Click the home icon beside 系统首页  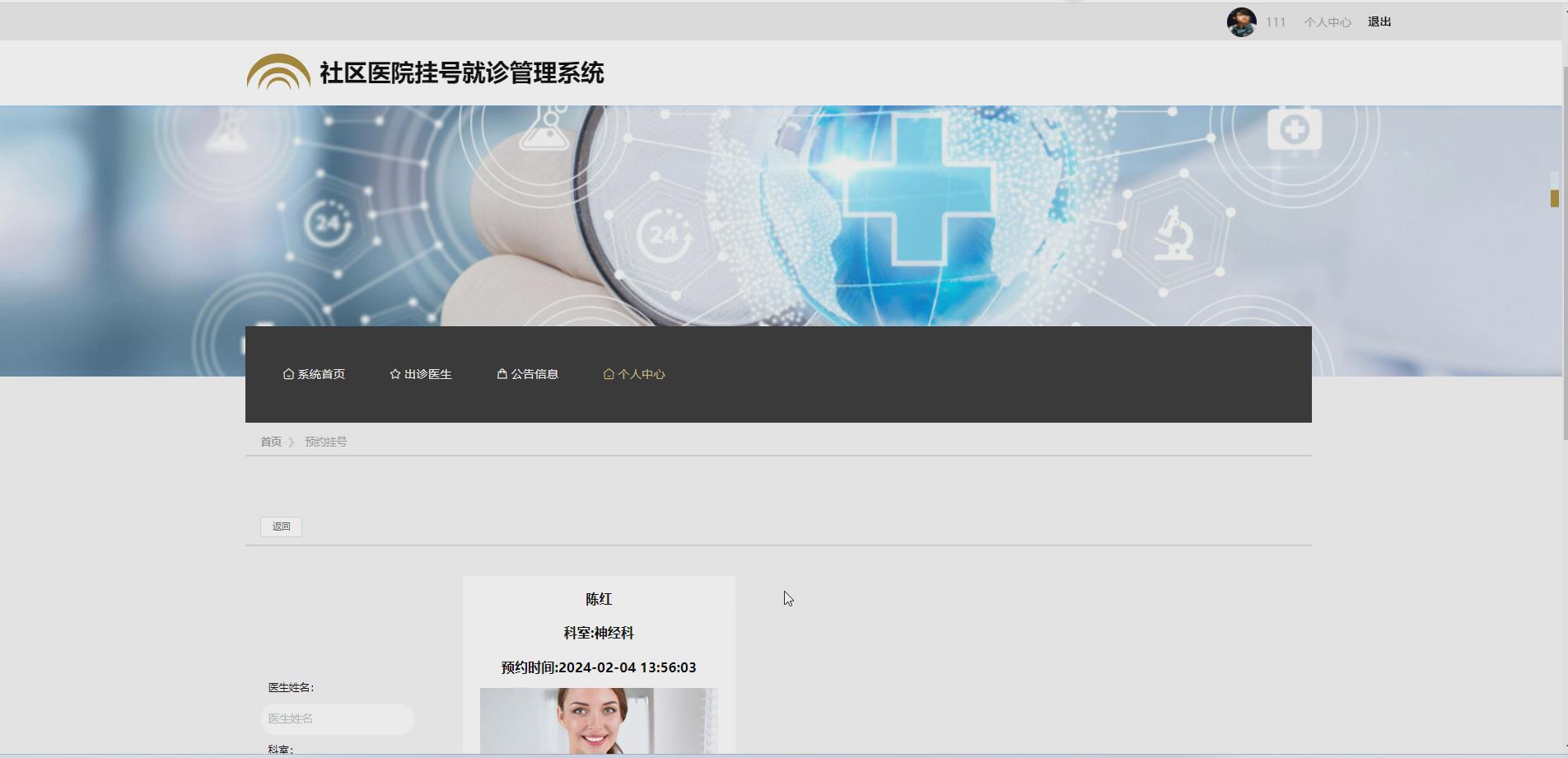tap(288, 374)
